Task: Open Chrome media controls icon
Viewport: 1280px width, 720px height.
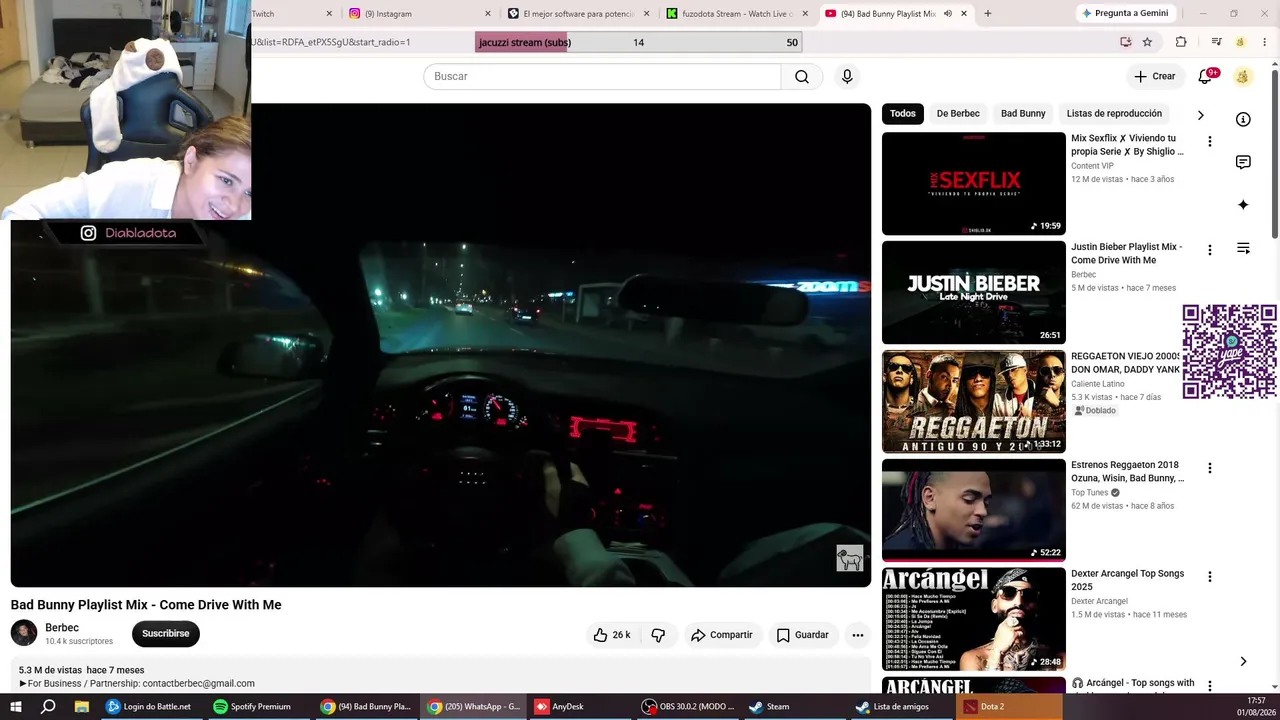Action: pyautogui.click(x=1216, y=42)
